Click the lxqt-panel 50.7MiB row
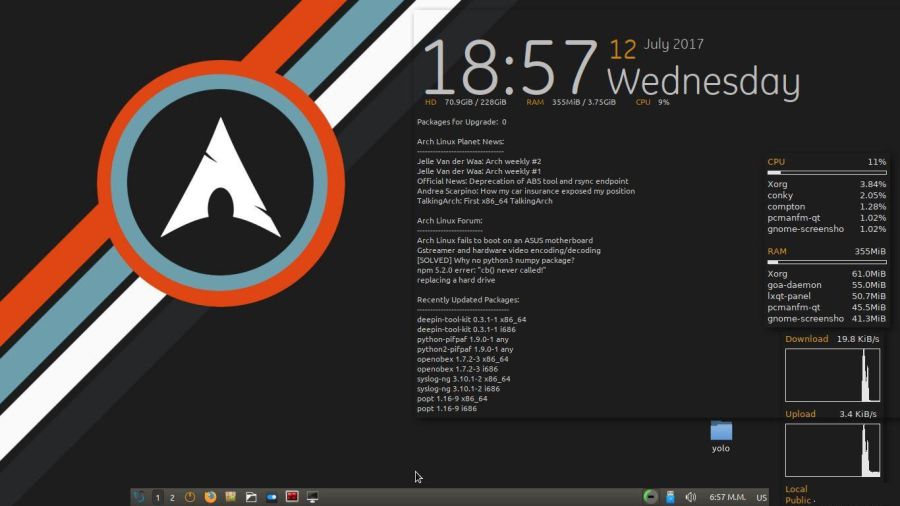This screenshot has height=506, width=900. tap(827, 296)
